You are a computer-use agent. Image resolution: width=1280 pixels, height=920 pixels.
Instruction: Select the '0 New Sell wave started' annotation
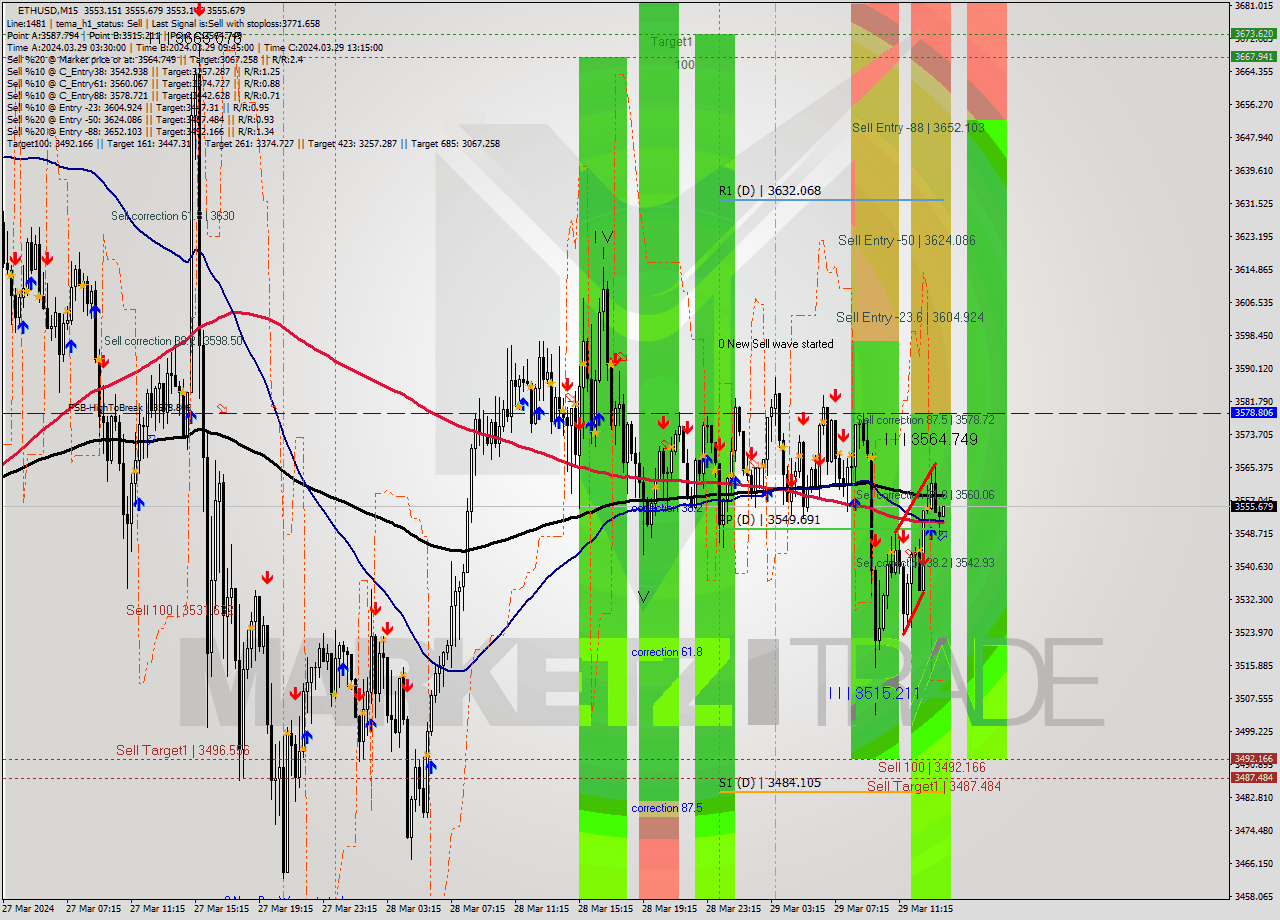coord(775,344)
